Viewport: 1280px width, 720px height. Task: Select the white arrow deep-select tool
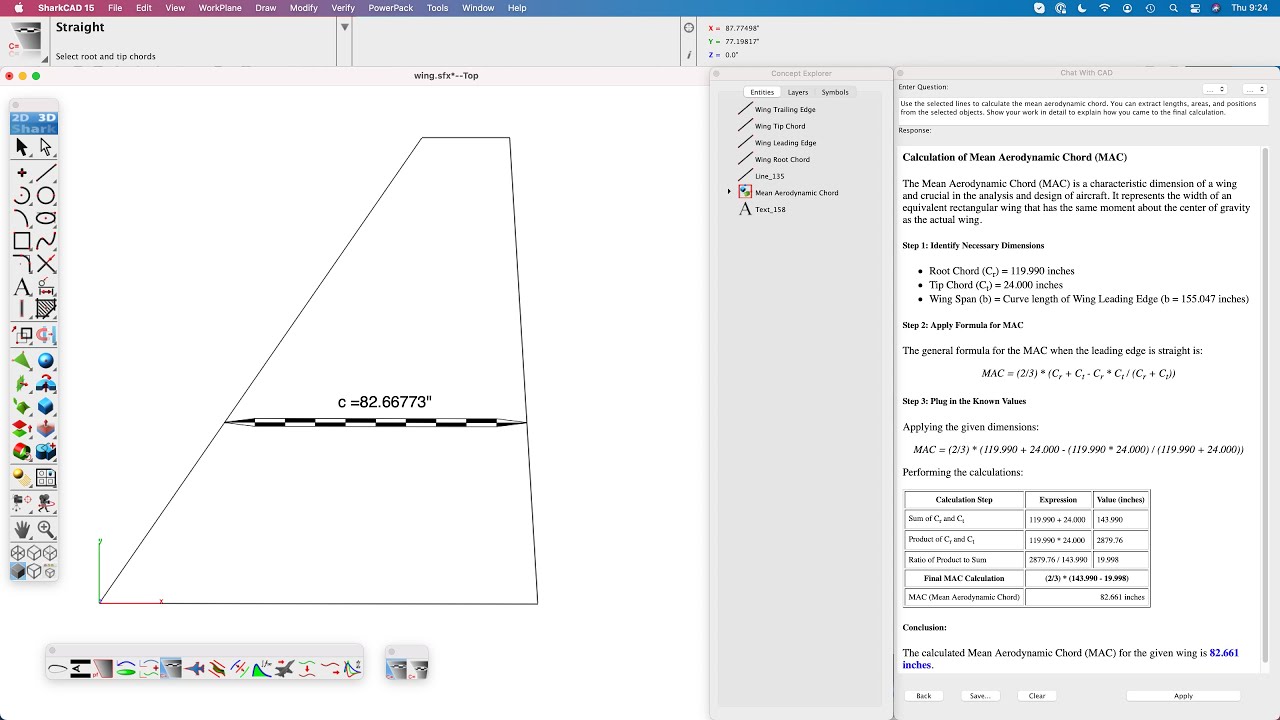(x=46, y=147)
